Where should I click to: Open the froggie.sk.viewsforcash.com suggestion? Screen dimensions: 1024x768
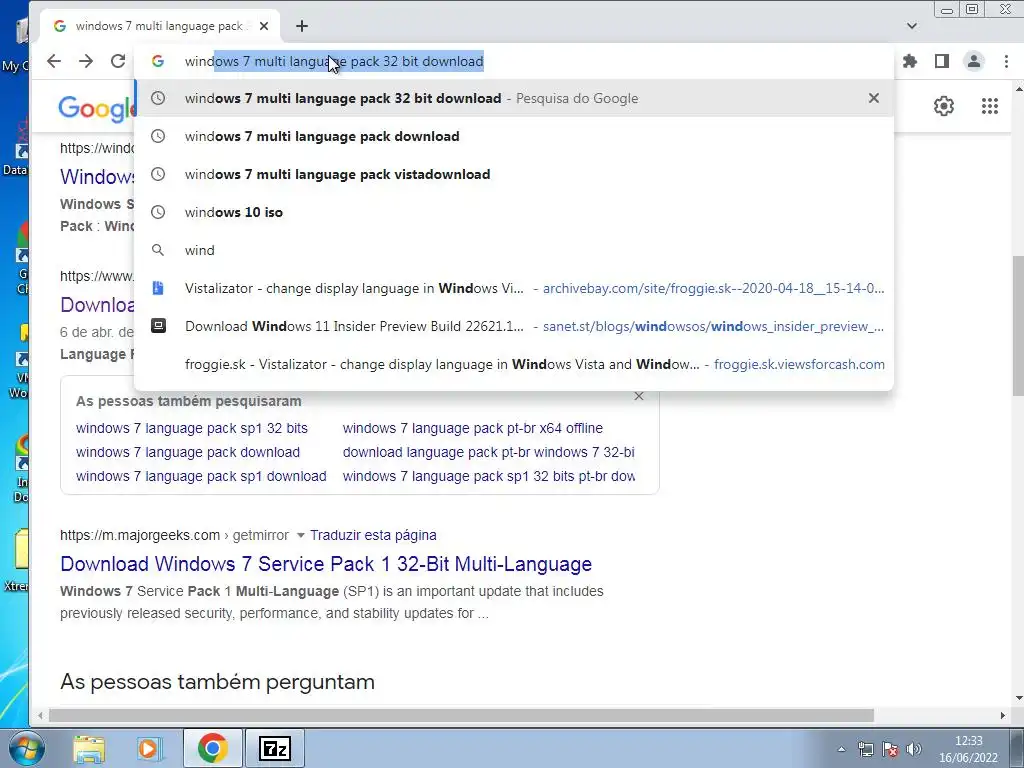(x=514, y=364)
